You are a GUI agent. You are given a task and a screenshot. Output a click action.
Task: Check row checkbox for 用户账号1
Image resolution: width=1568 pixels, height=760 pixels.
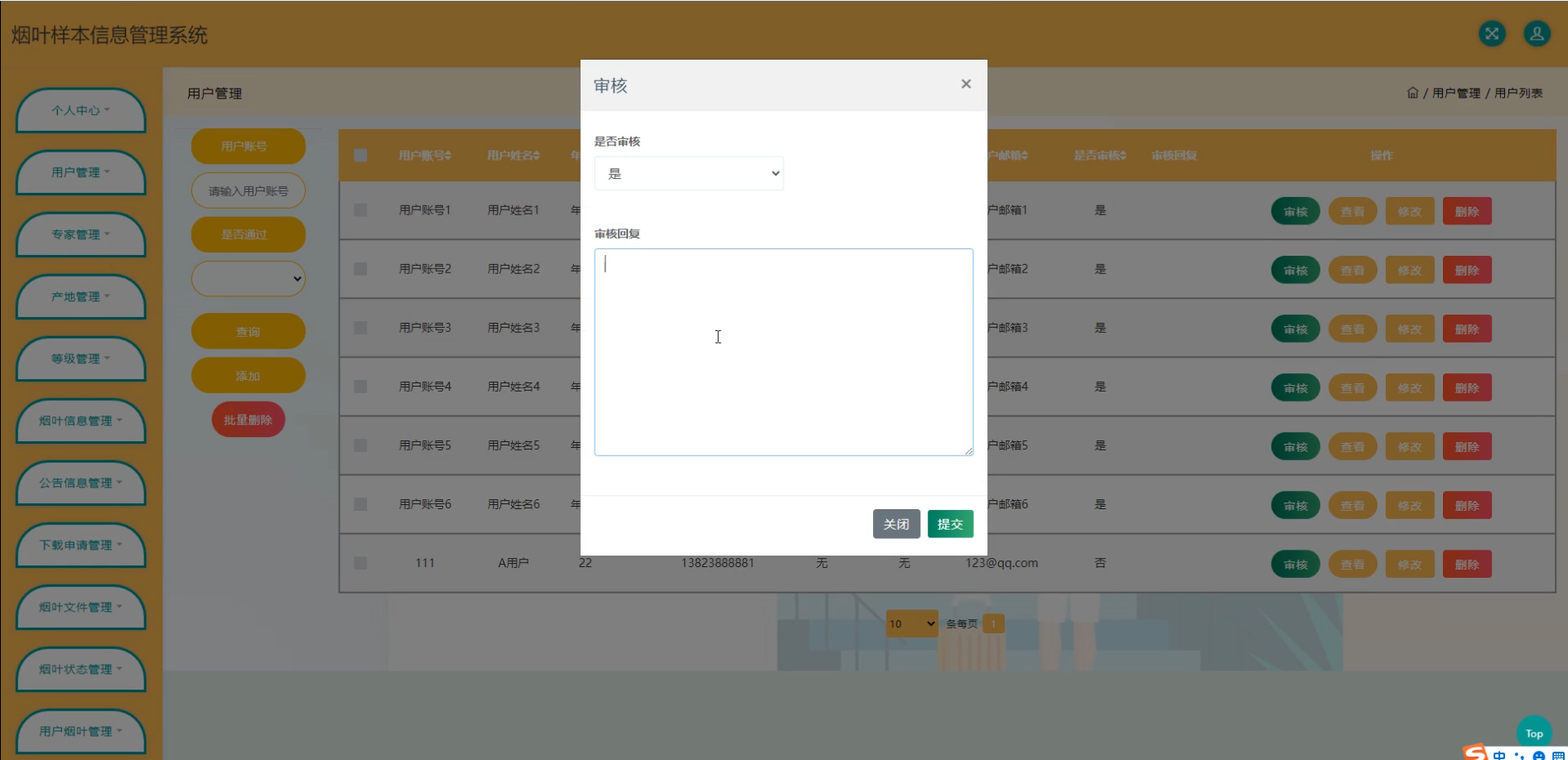point(360,210)
